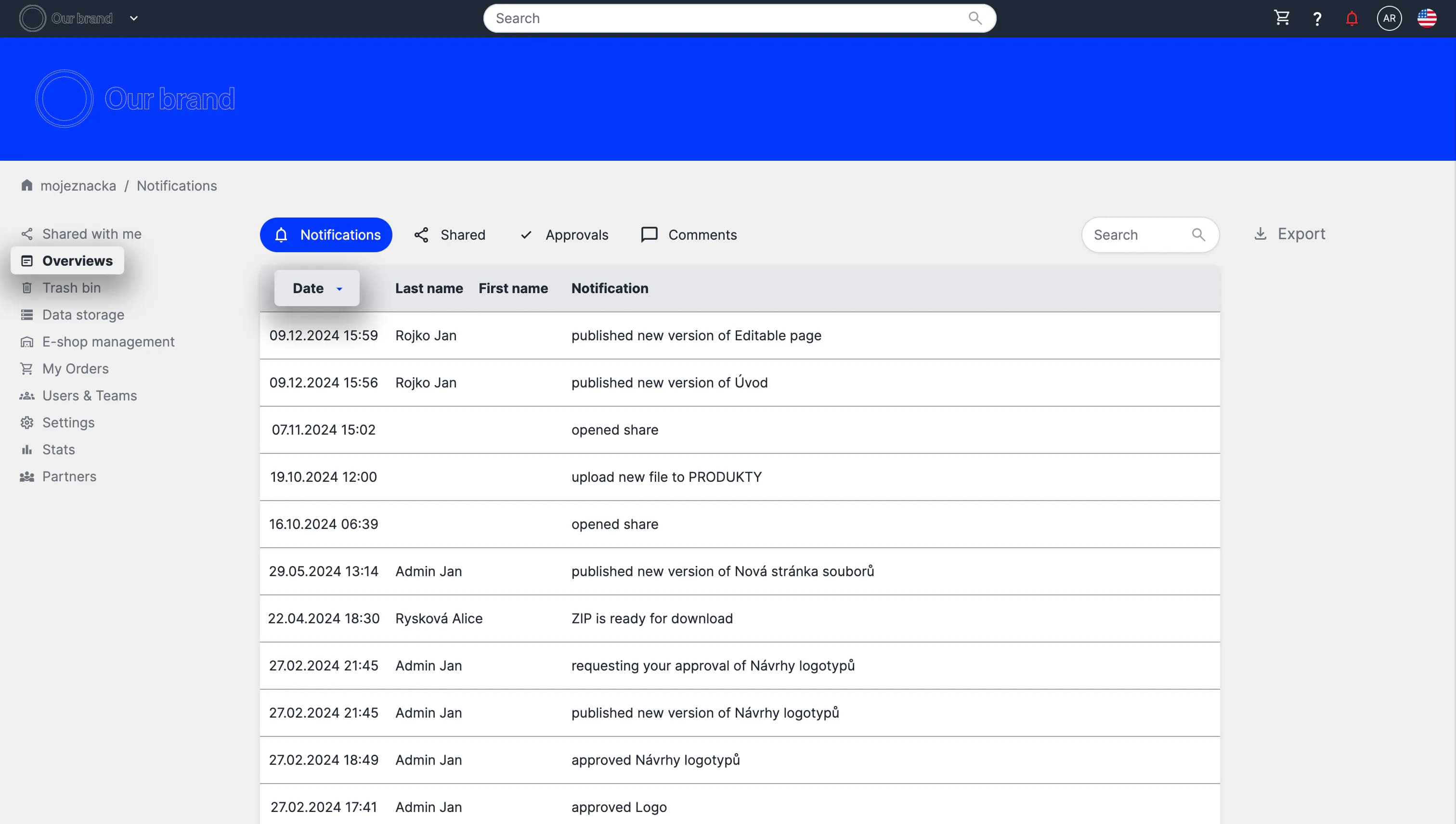
Task: Focus the top global Search field
Action: pyautogui.click(x=725, y=18)
